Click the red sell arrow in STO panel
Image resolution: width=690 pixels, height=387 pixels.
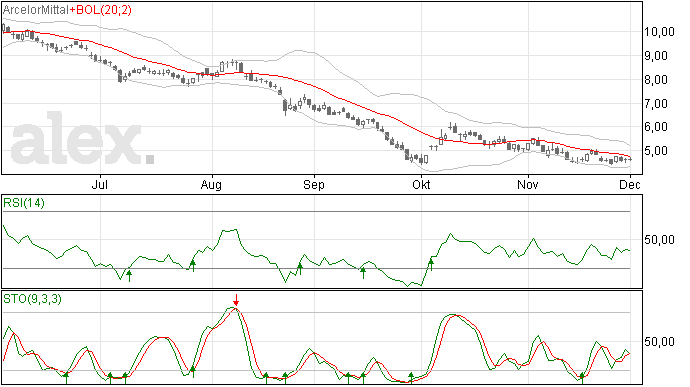coord(236,300)
